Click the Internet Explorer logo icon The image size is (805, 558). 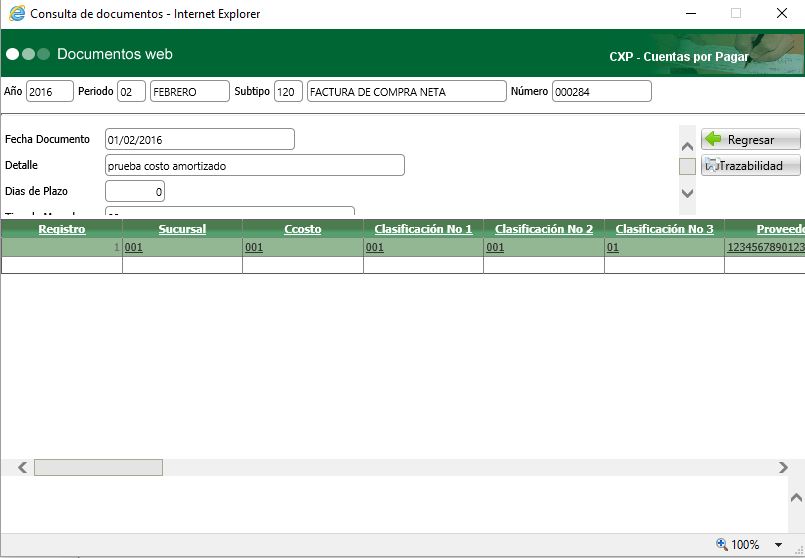point(17,13)
